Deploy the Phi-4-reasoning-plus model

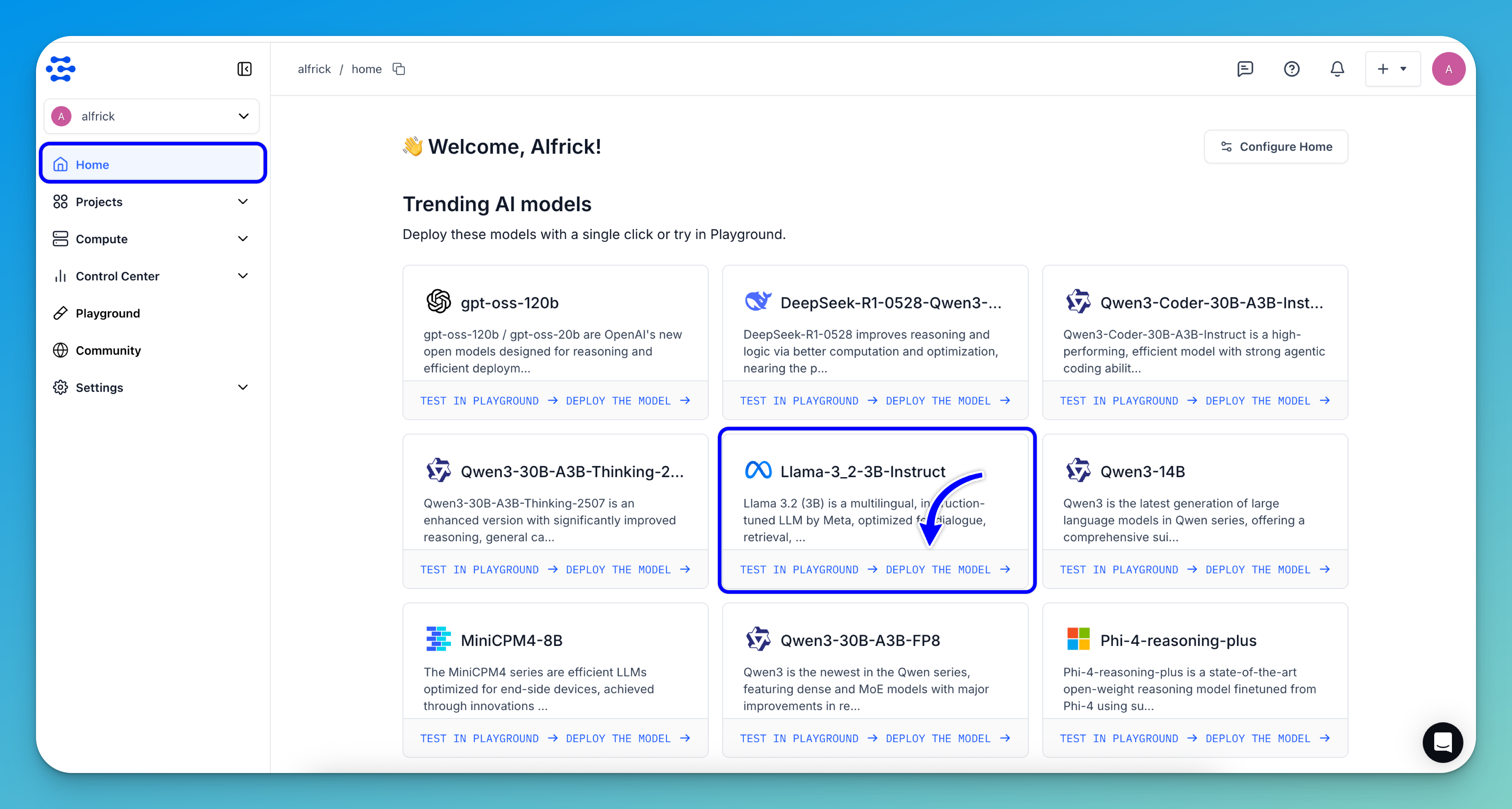point(1268,738)
